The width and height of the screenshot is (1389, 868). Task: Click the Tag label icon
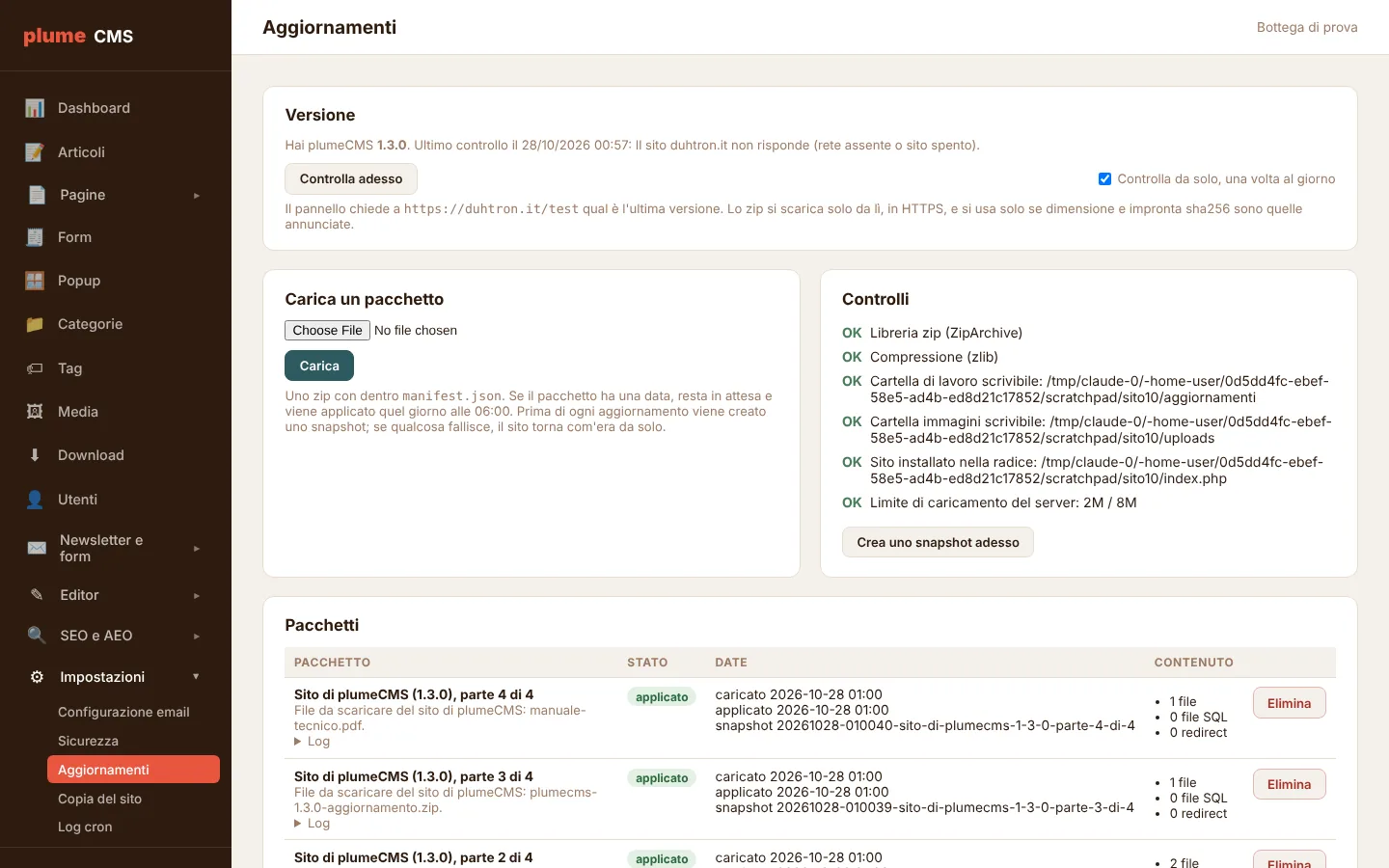click(x=35, y=368)
